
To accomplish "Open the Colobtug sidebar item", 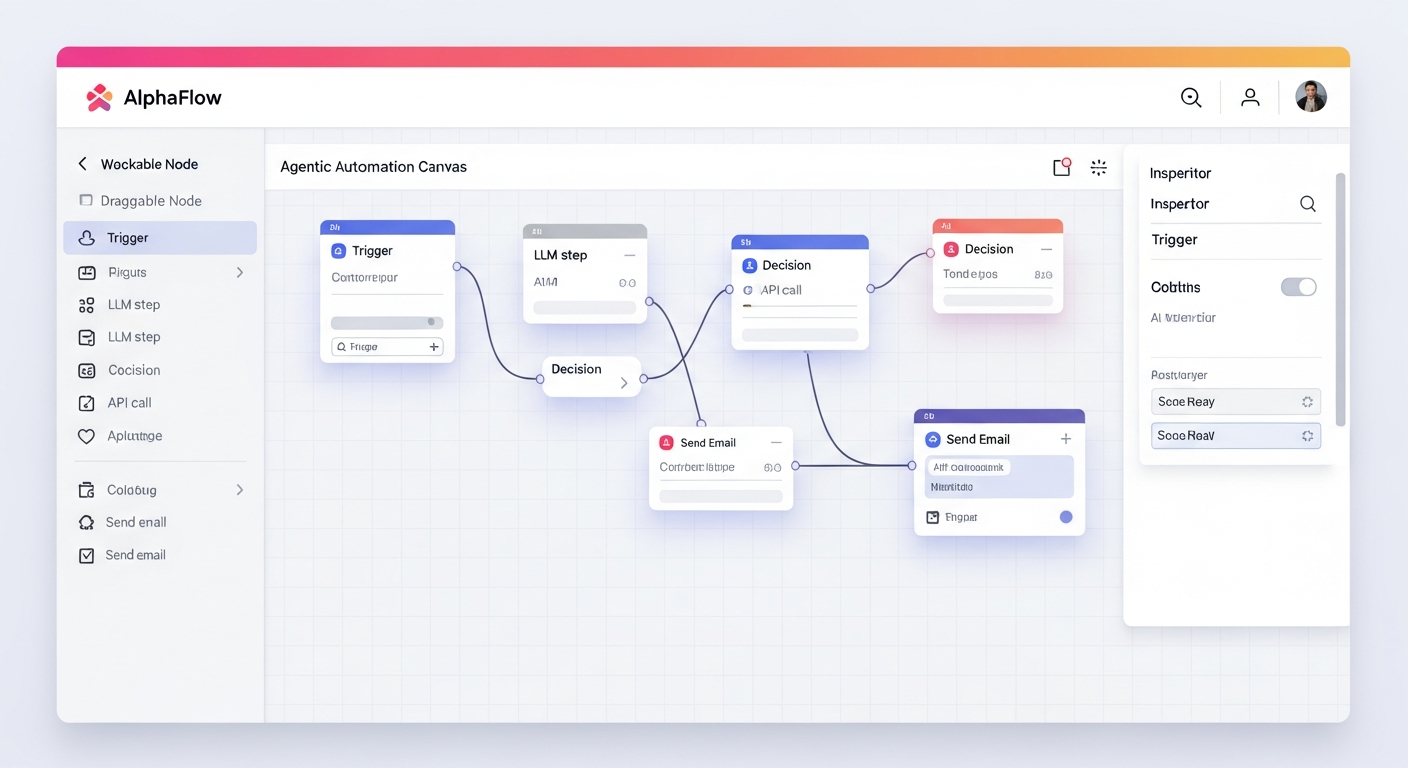I will (x=160, y=490).
